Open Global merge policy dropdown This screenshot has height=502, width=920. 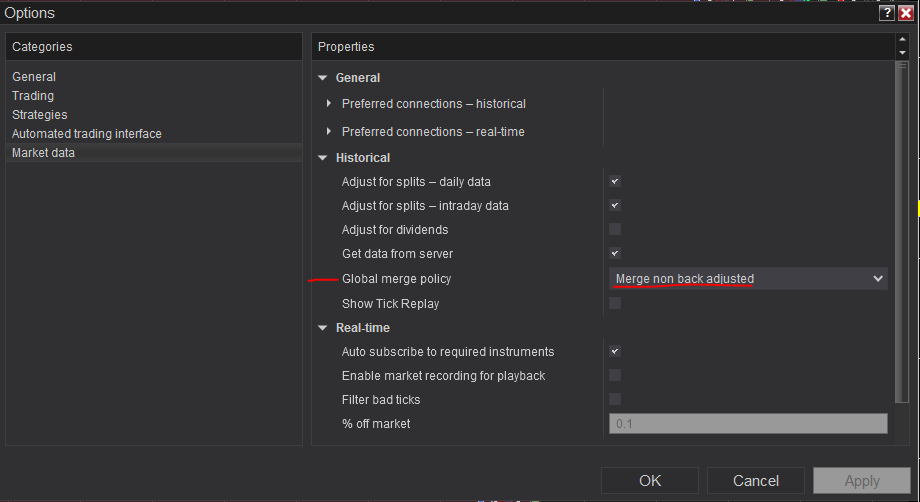pos(748,279)
